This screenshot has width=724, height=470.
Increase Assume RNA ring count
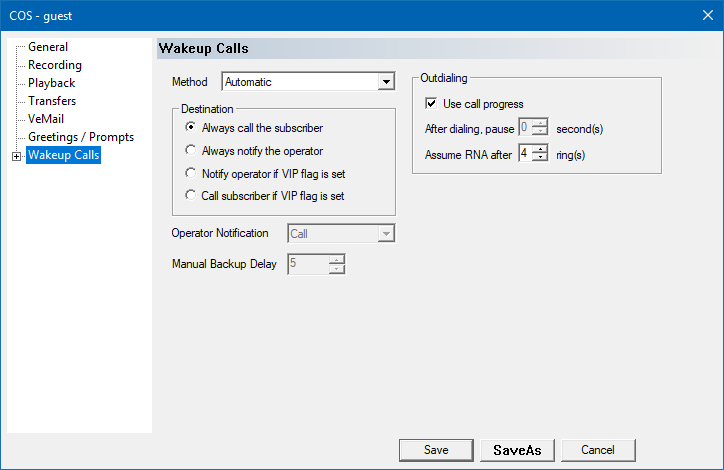tap(540, 148)
